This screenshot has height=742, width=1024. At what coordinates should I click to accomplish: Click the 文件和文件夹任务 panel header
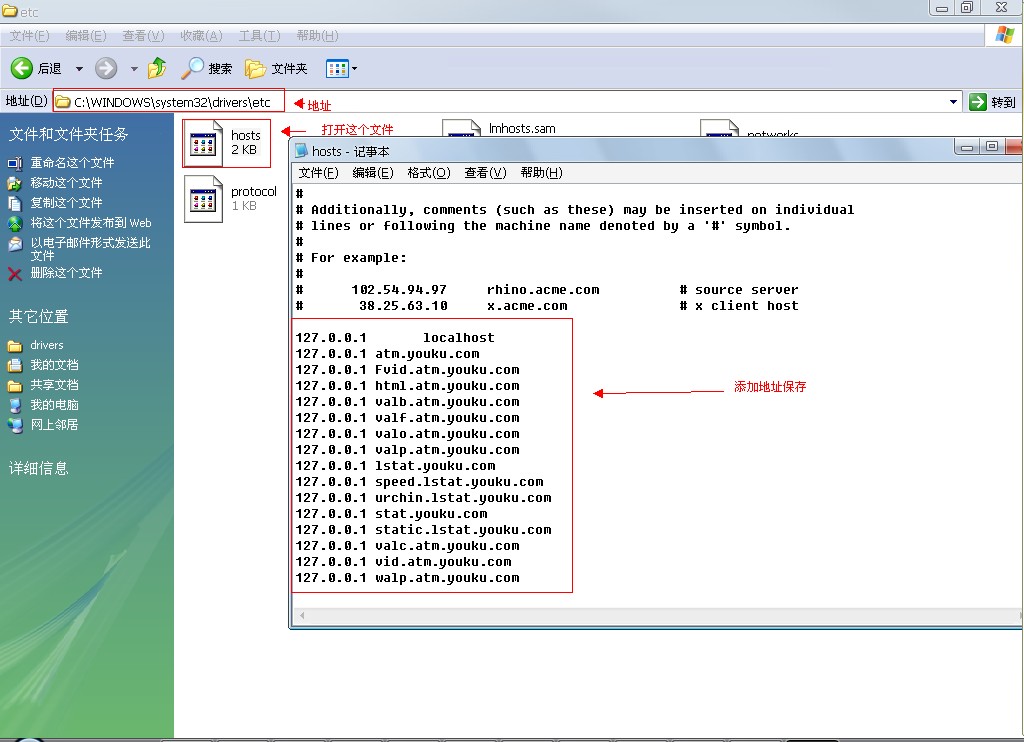[x=69, y=135]
